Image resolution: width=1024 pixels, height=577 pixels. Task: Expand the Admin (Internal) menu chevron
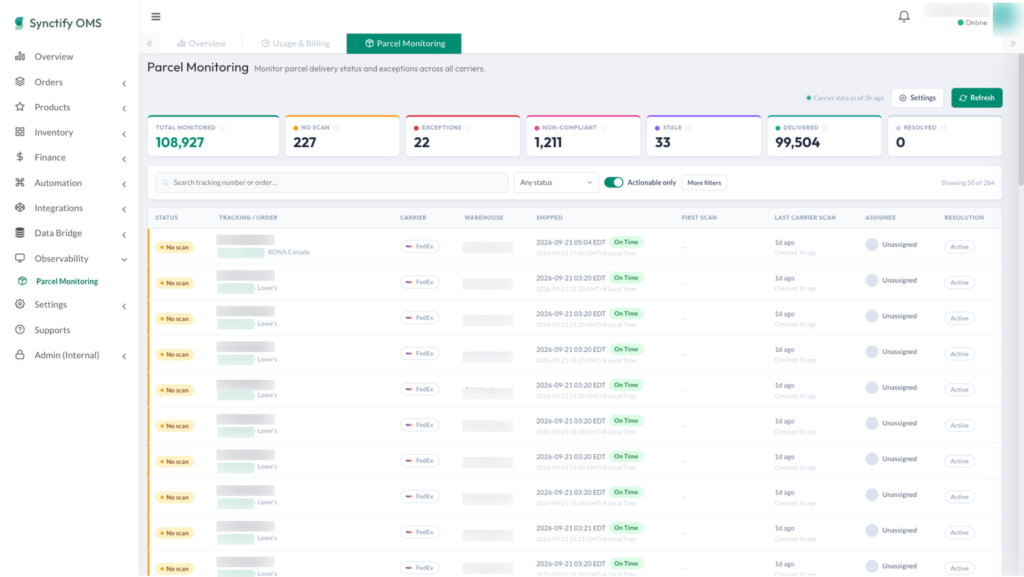[124, 356]
